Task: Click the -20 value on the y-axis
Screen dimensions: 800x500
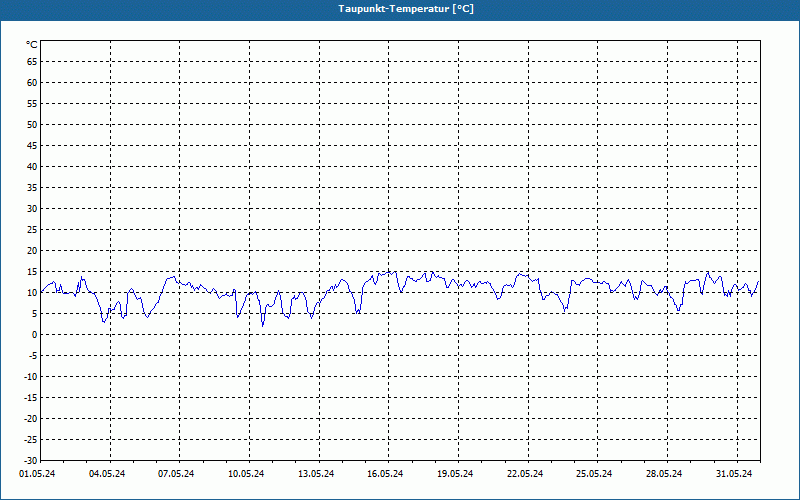Action: coord(31,418)
